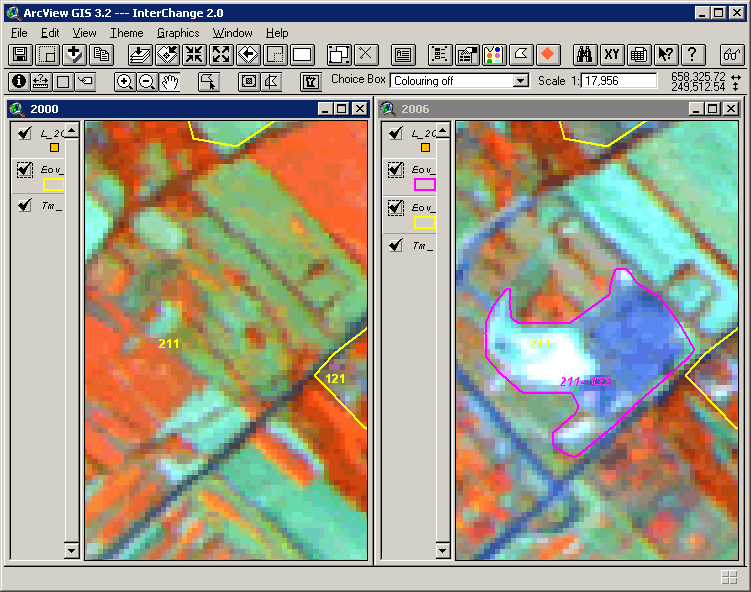Click the Find binoculars icon
The image size is (751, 592).
(587, 55)
